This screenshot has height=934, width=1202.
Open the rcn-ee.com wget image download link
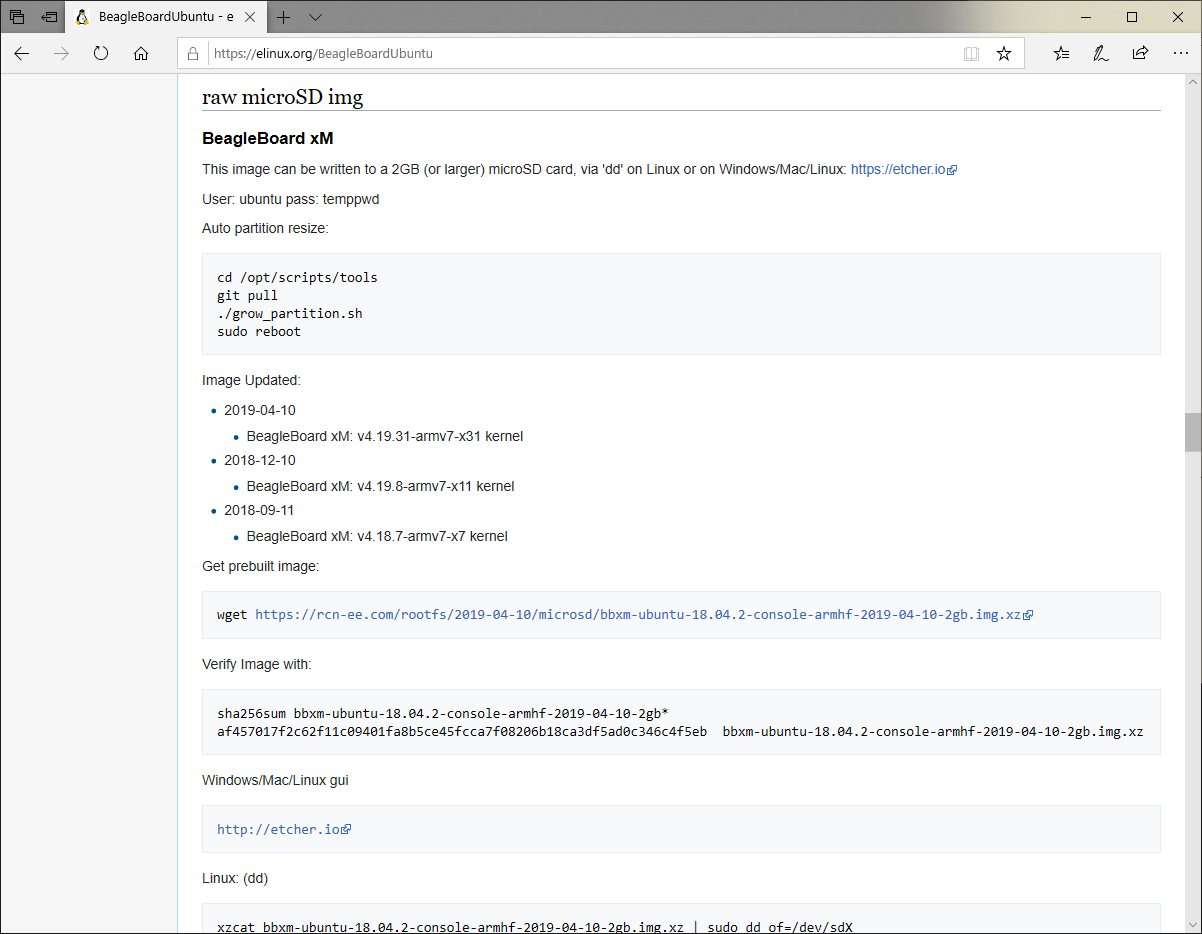pos(638,615)
